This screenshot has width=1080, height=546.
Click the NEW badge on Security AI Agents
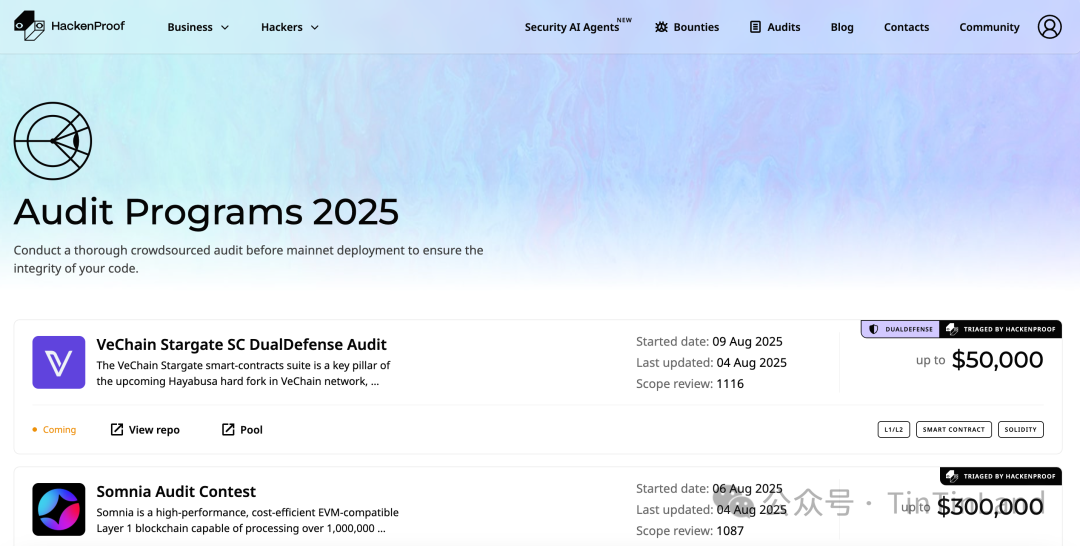coord(624,20)
